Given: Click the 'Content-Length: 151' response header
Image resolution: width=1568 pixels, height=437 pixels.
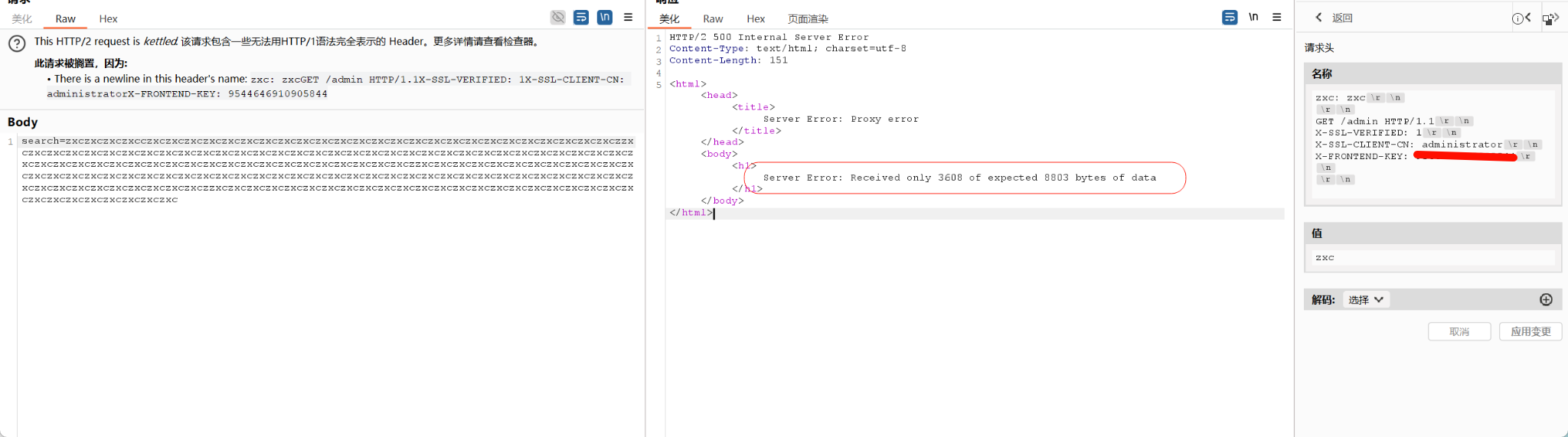Looking at the screenshot, I should pos(728,60).
